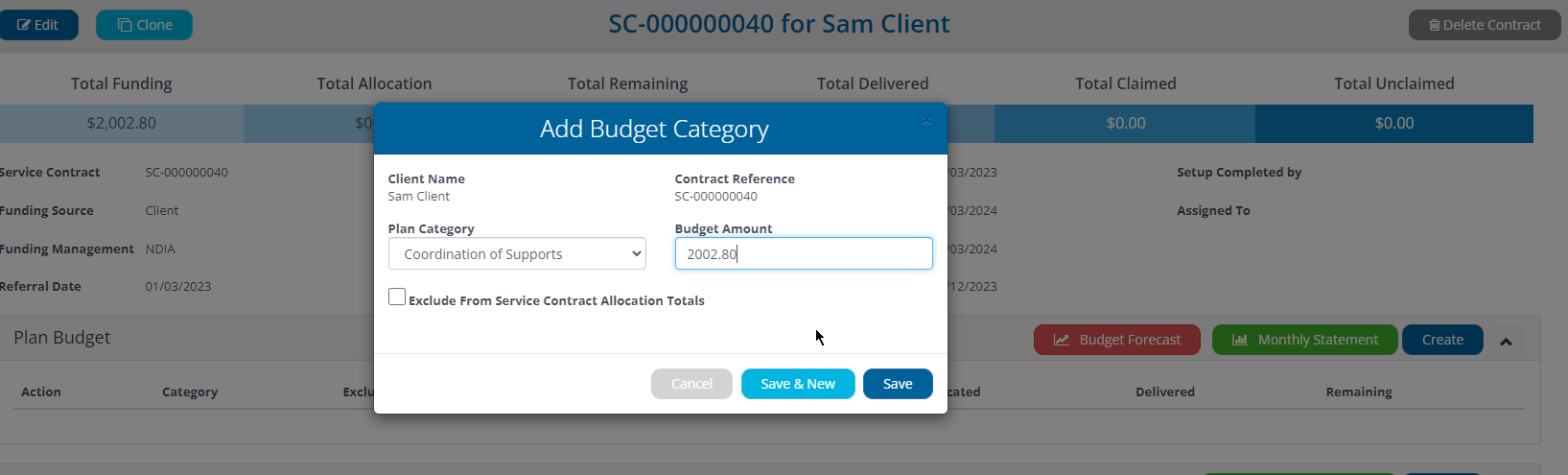Click the Total Claimed $0.00 bar
This screenshot has width=1568, height=475.
pyautogui.click(x=1125, y=124)
